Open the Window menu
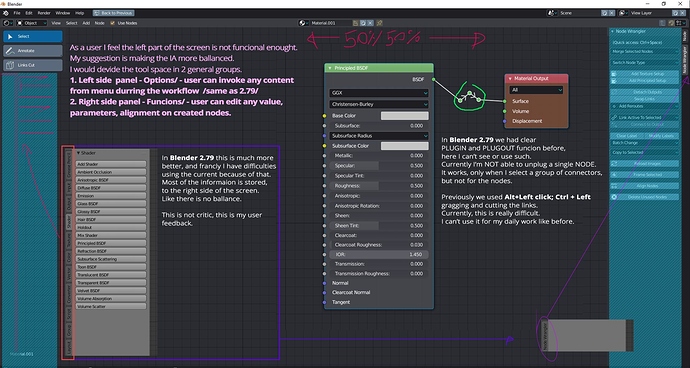 (62, 13)
